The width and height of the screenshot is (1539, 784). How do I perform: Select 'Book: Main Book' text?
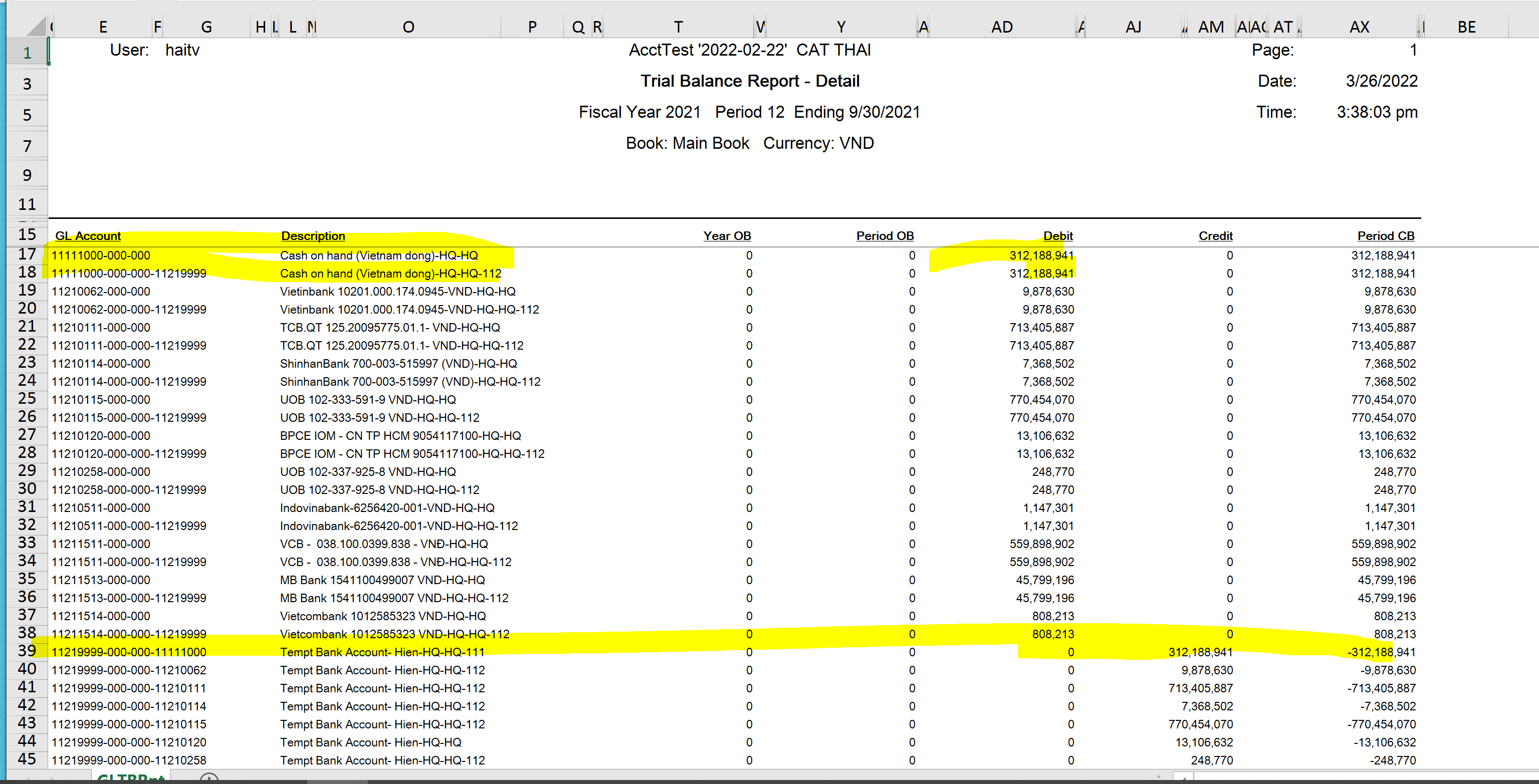pos(687,143)
